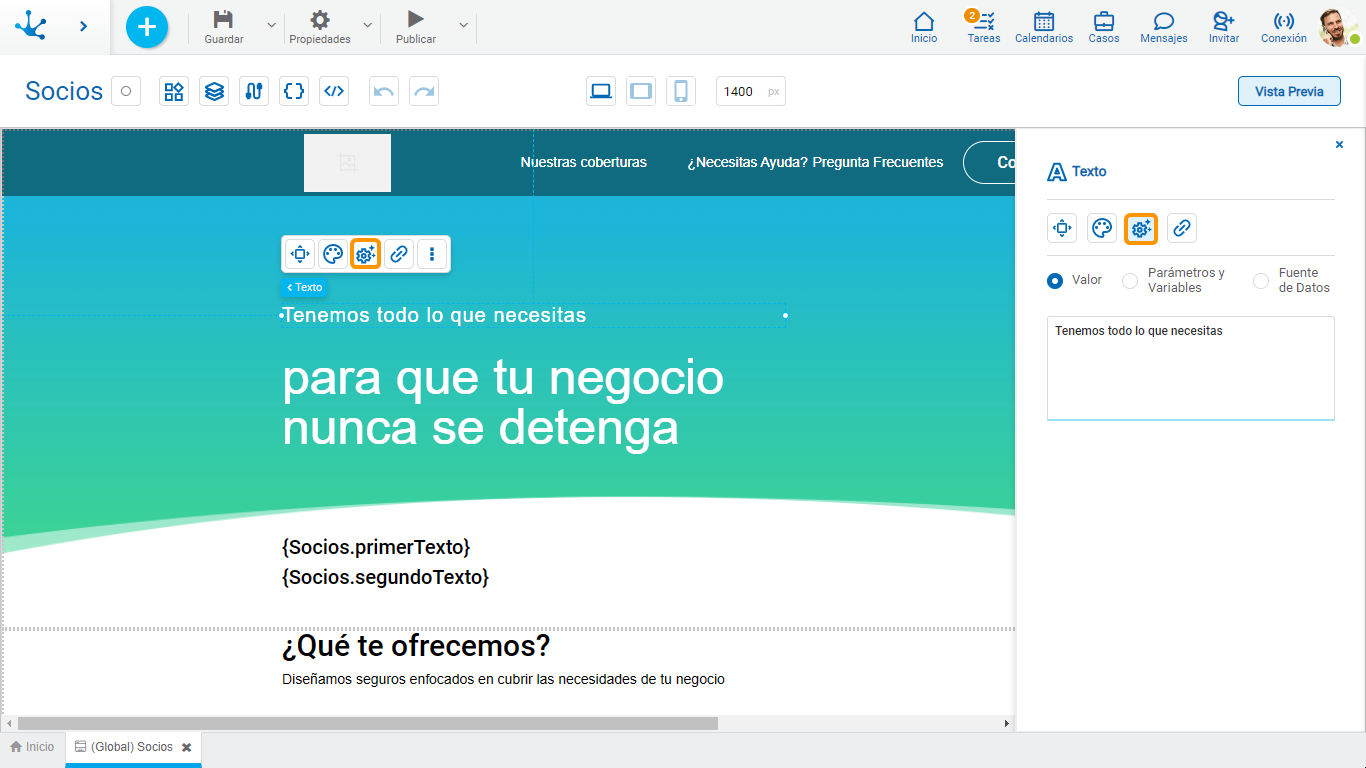Select 'Diseñamos seguros enfocados' paragraph
Image resolution: width=1366 pixels, height=768 pixels.
503,679
